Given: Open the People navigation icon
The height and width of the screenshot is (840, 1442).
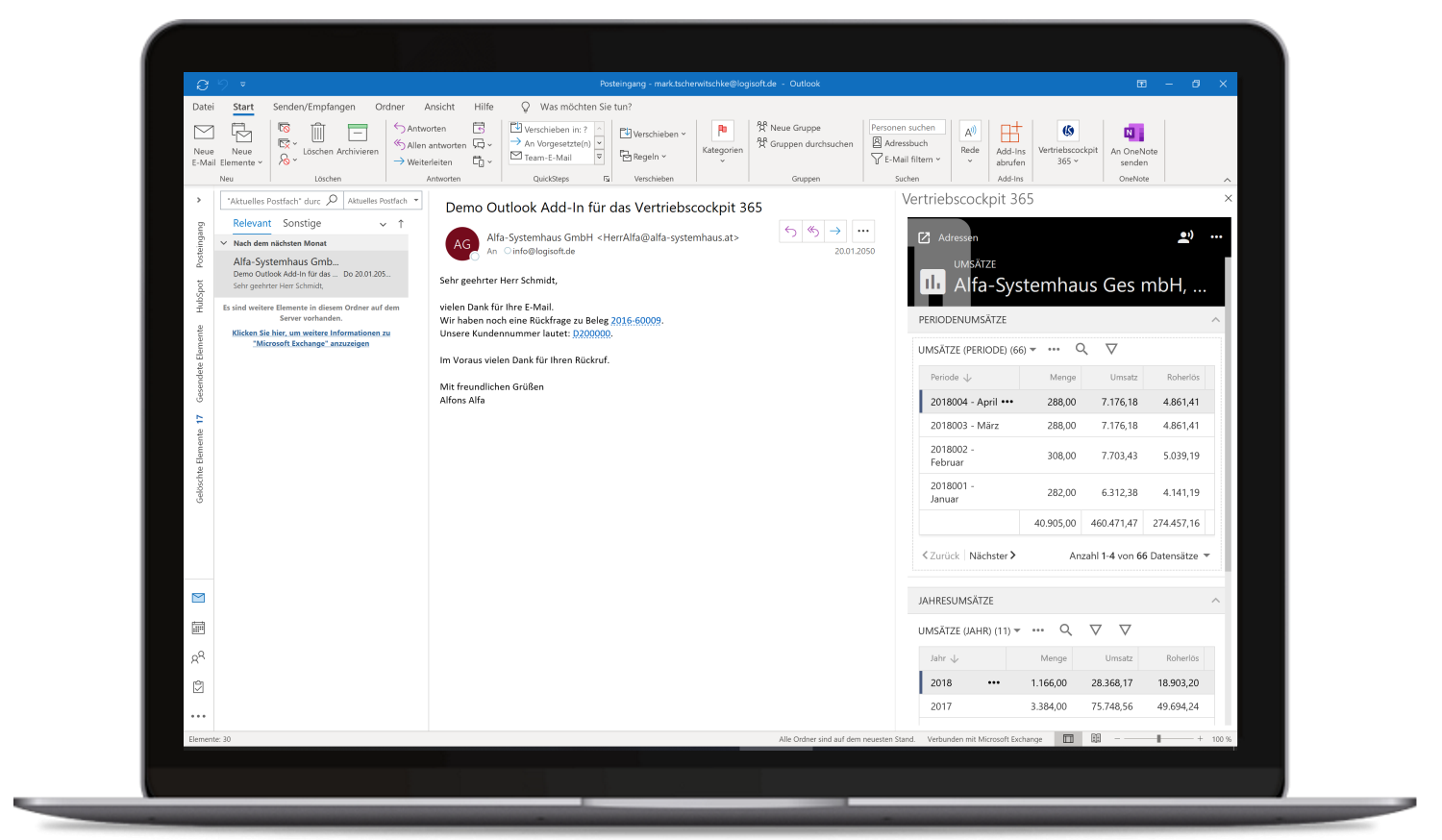Looking at the screenshot, I should 198,657.
